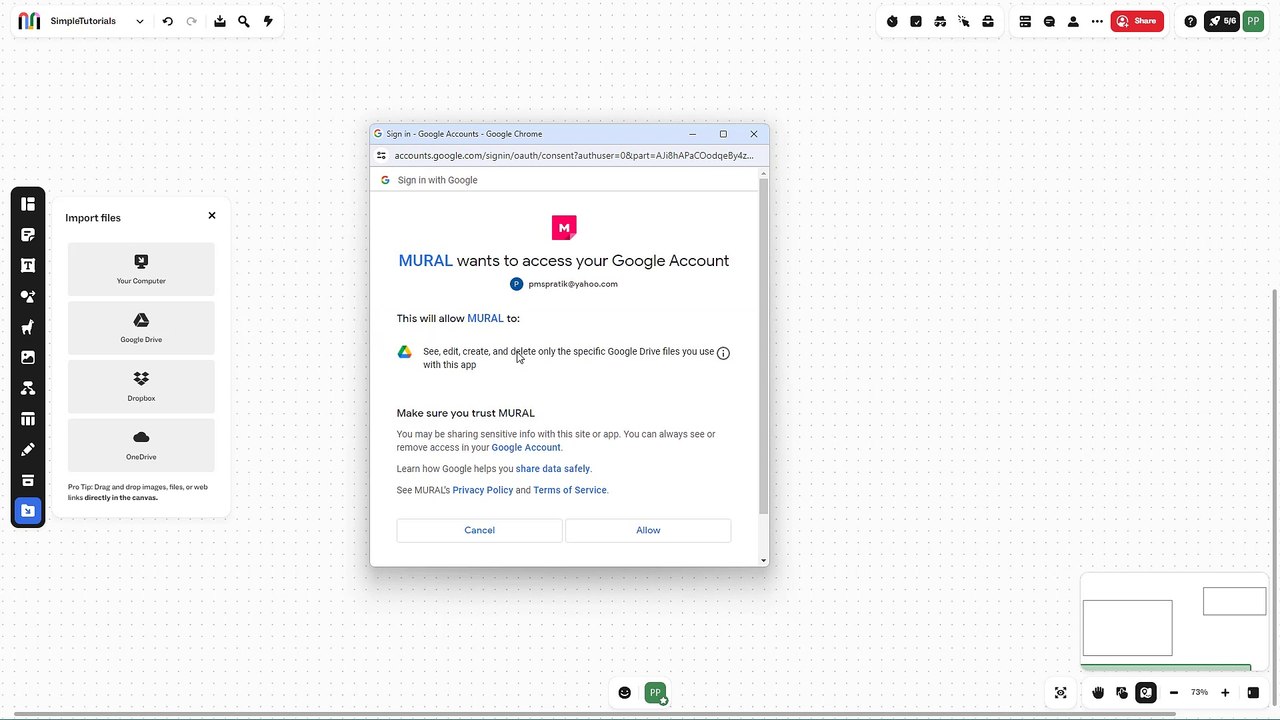Viewport: 1280px width, 720px height.
Task: Click the green PP avatar in top bar
Action: [x=1253, y=21]
